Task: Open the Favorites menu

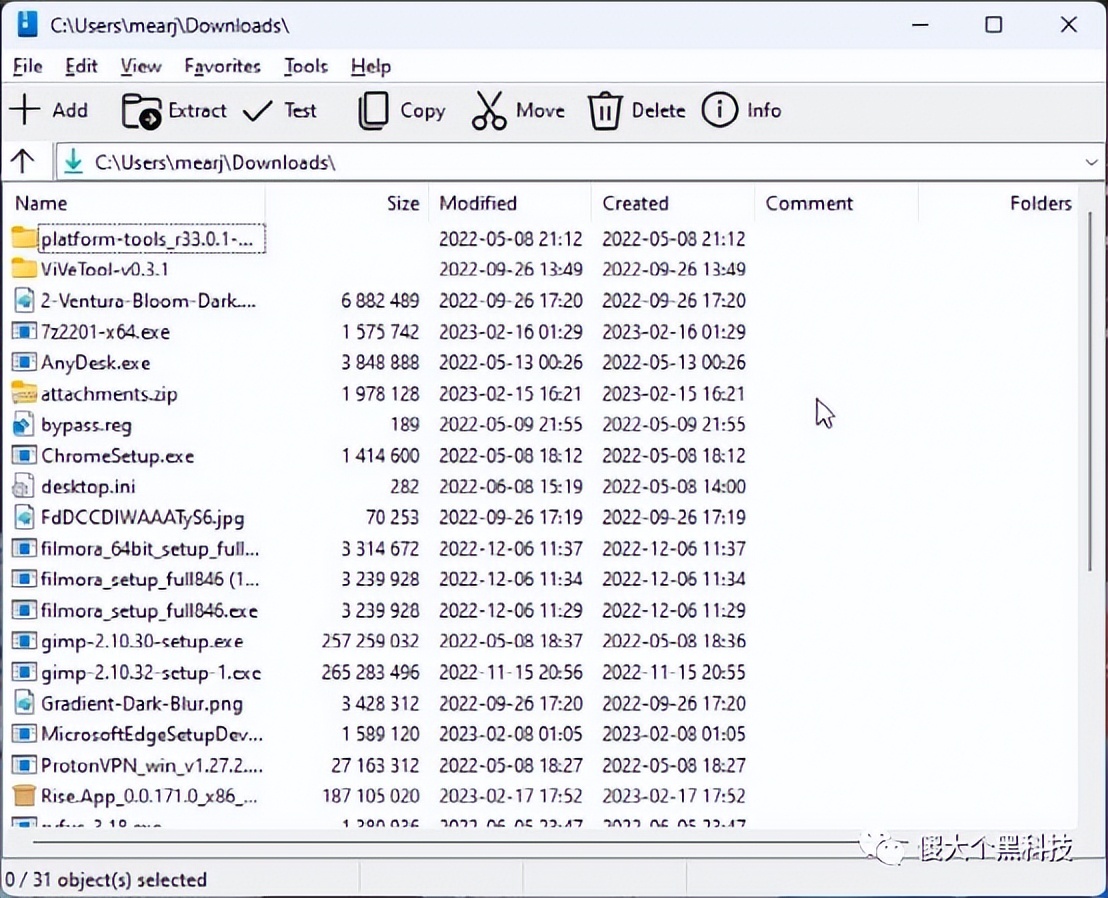Action: 222,66
